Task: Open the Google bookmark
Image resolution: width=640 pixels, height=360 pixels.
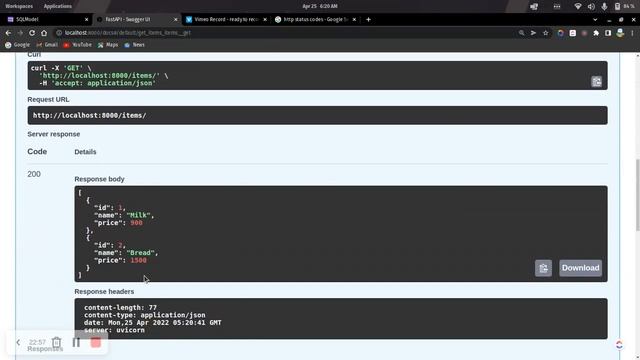Action: (x=18, y=45)
